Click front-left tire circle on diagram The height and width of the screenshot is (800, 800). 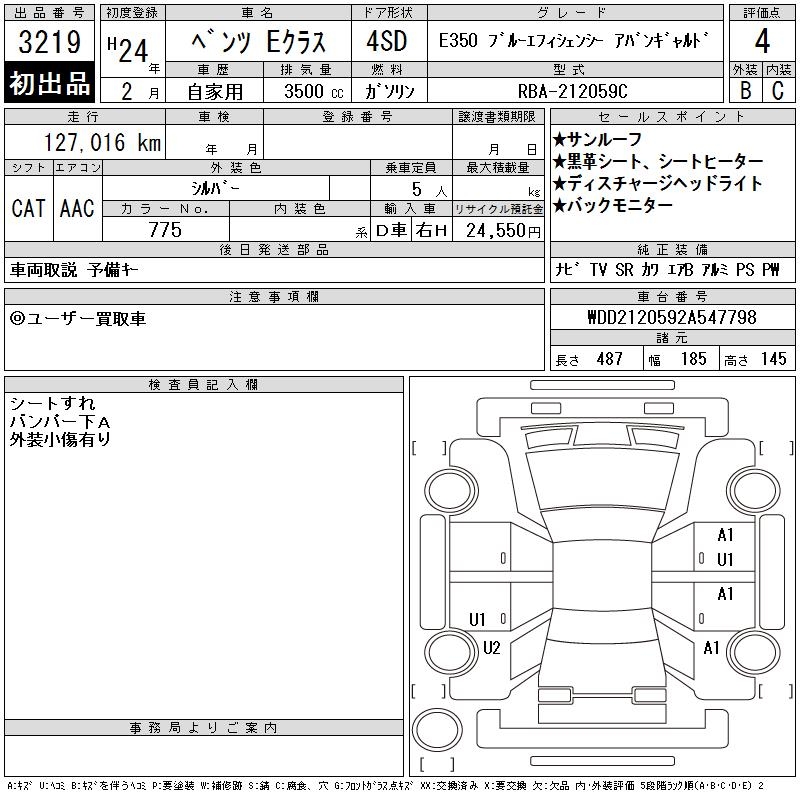click(451, 491)
